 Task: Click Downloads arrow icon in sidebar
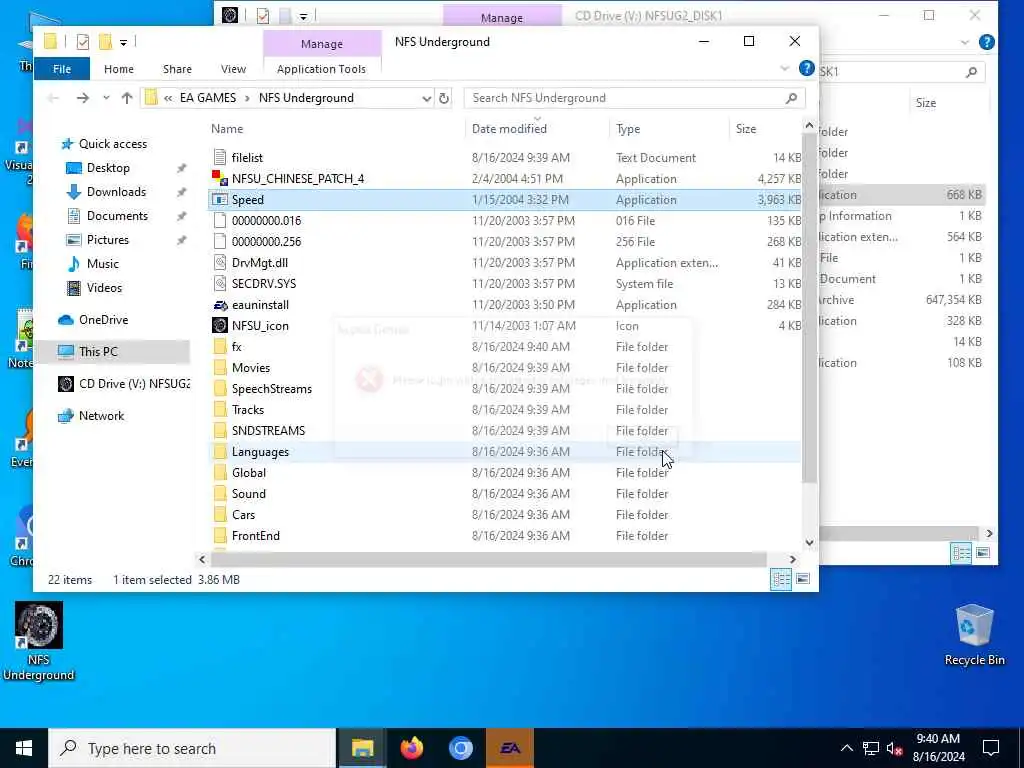click(x=74, y=192)
